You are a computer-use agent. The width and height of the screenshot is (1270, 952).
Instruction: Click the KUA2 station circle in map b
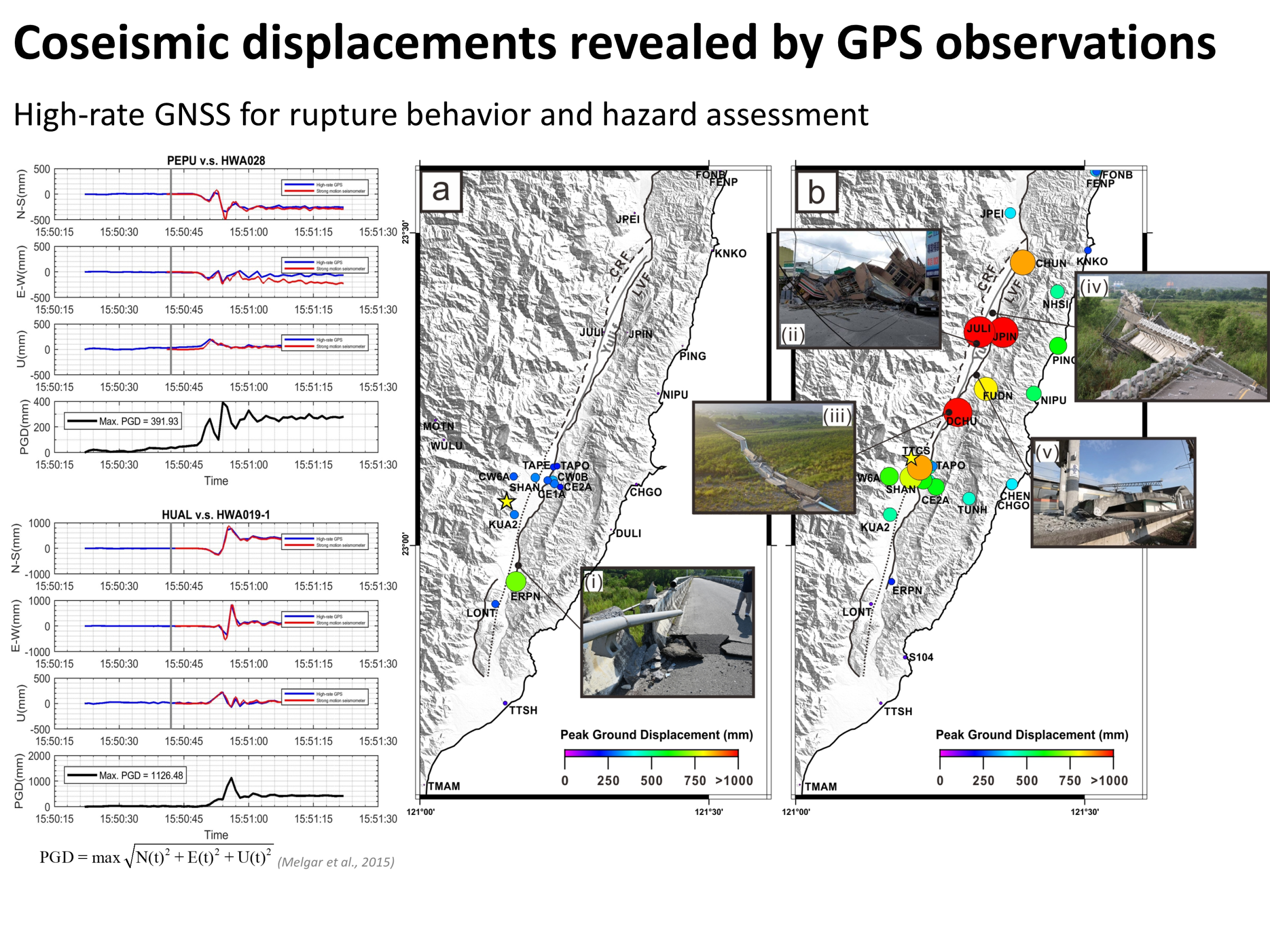[x=890, y=514]
